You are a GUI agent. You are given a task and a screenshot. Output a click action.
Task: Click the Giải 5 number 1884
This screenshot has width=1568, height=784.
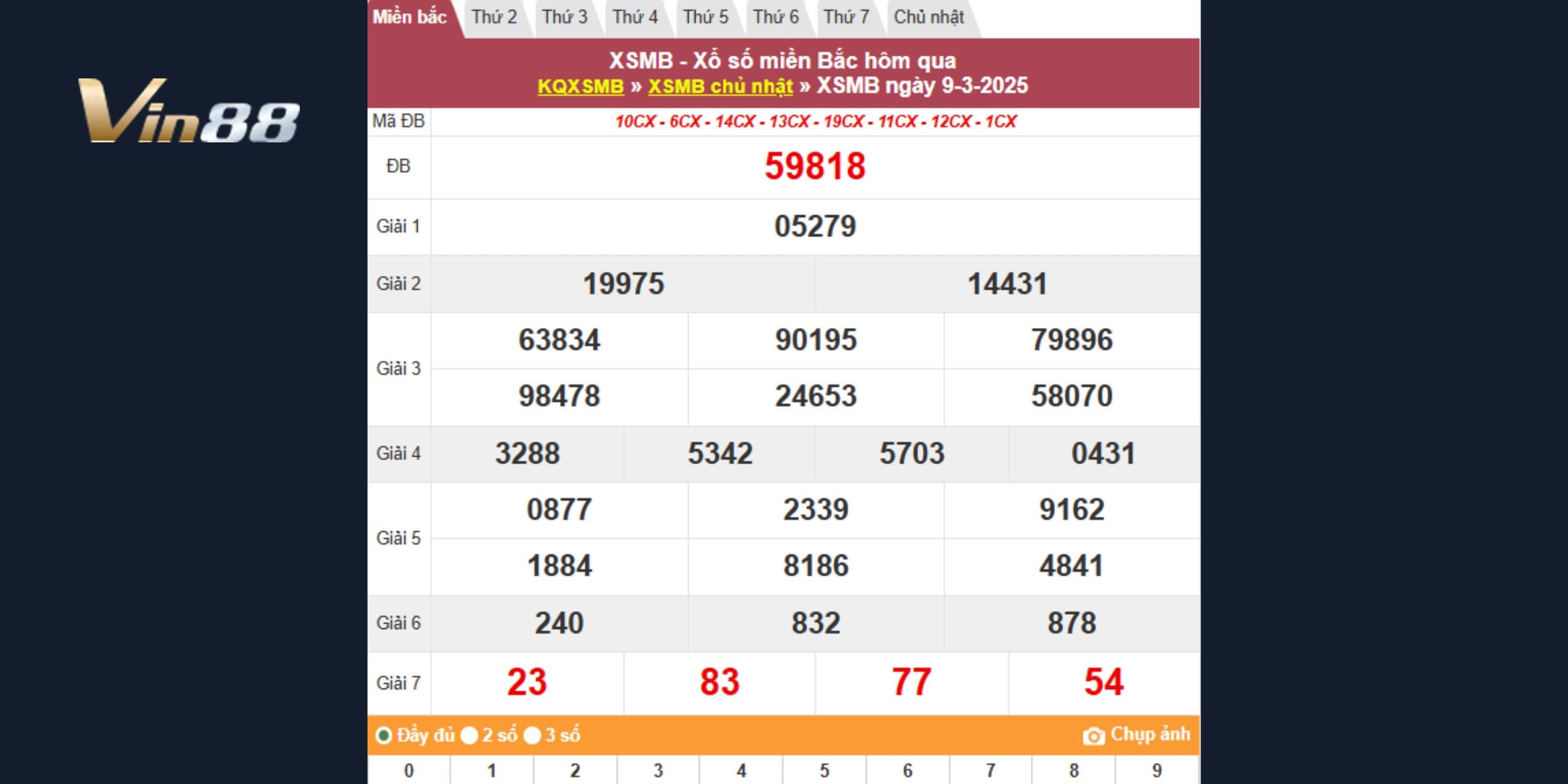click(x=559, y=566)
